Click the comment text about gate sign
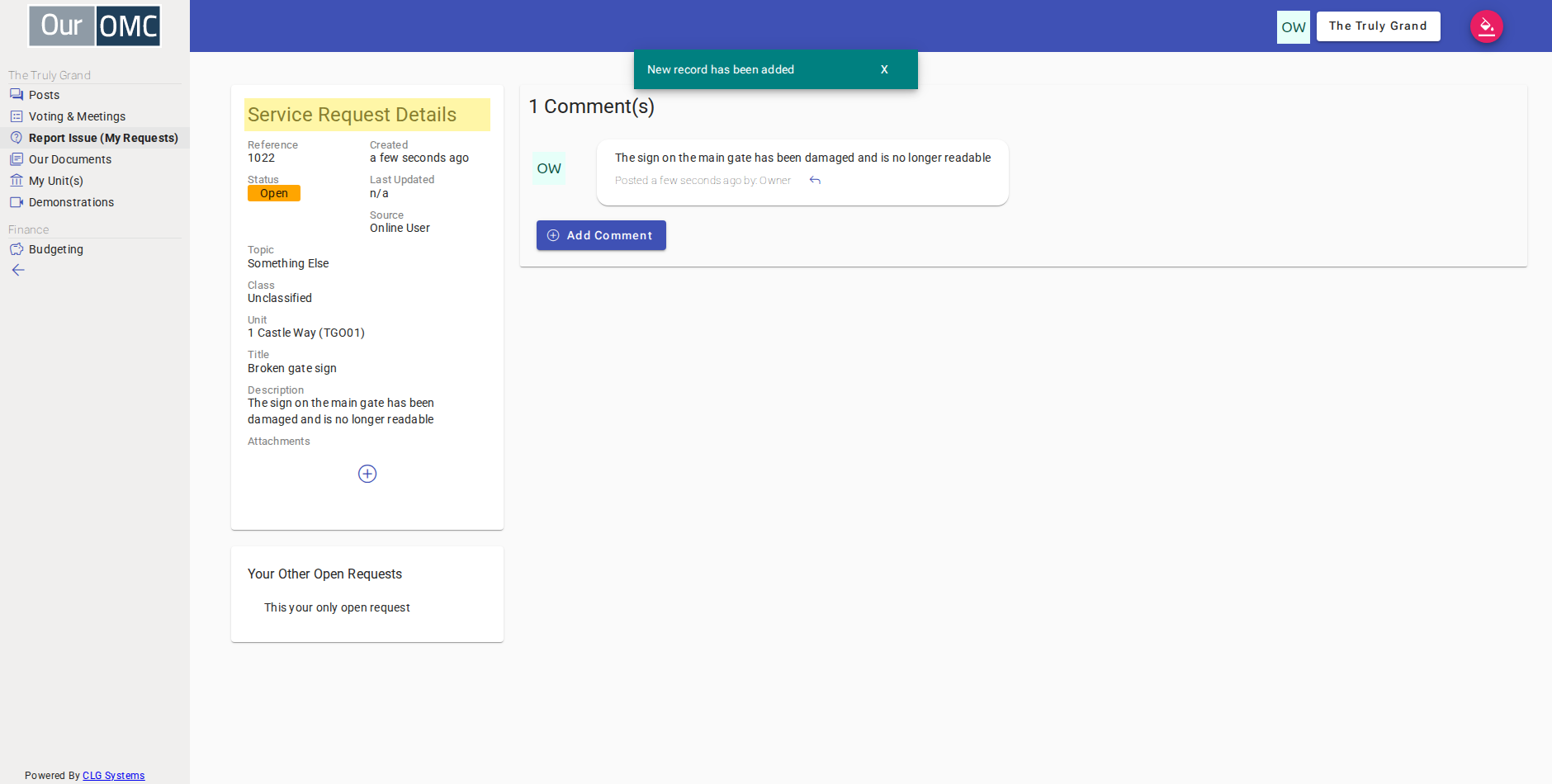 [x=802, y=158]
